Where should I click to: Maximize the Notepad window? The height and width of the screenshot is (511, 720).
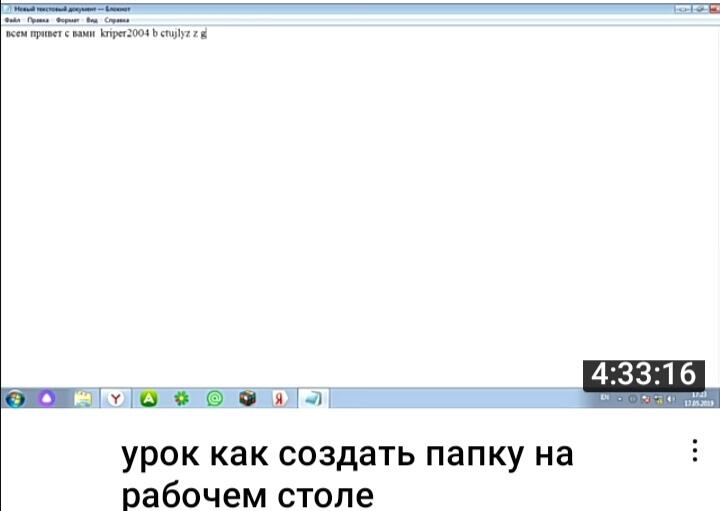point(700,9)
